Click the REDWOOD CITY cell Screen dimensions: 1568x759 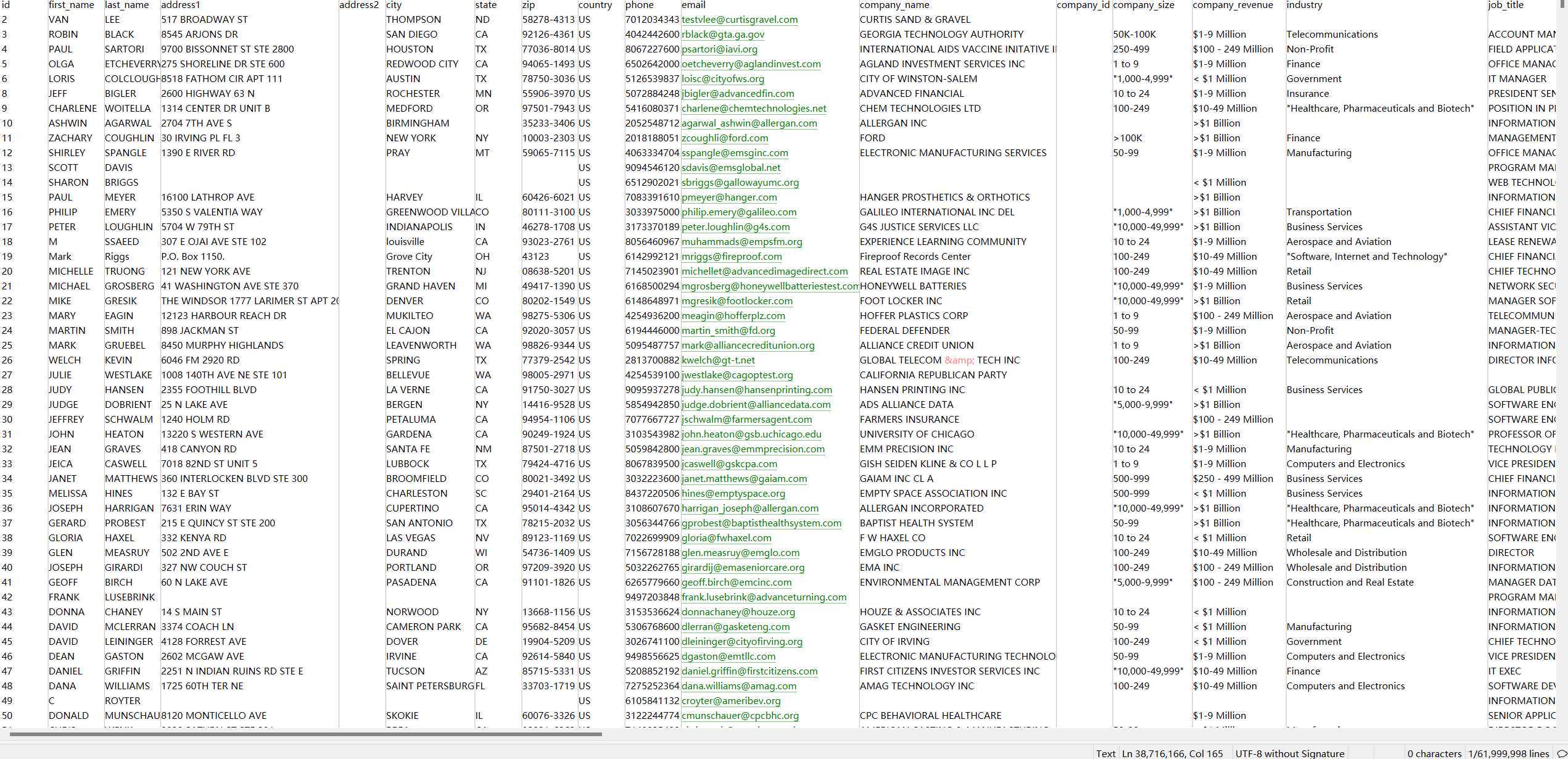[x=422, y=64]
